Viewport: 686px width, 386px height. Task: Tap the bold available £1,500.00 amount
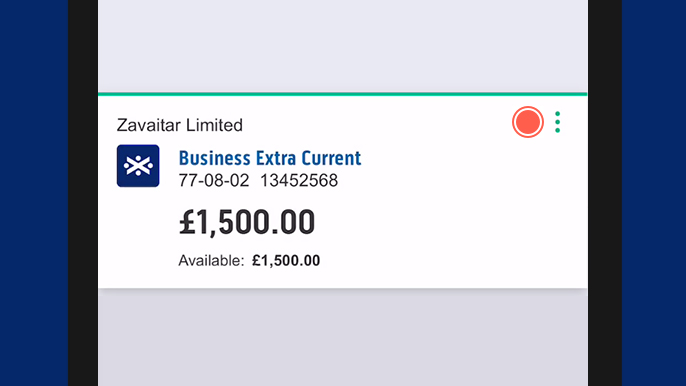(286, 261)
